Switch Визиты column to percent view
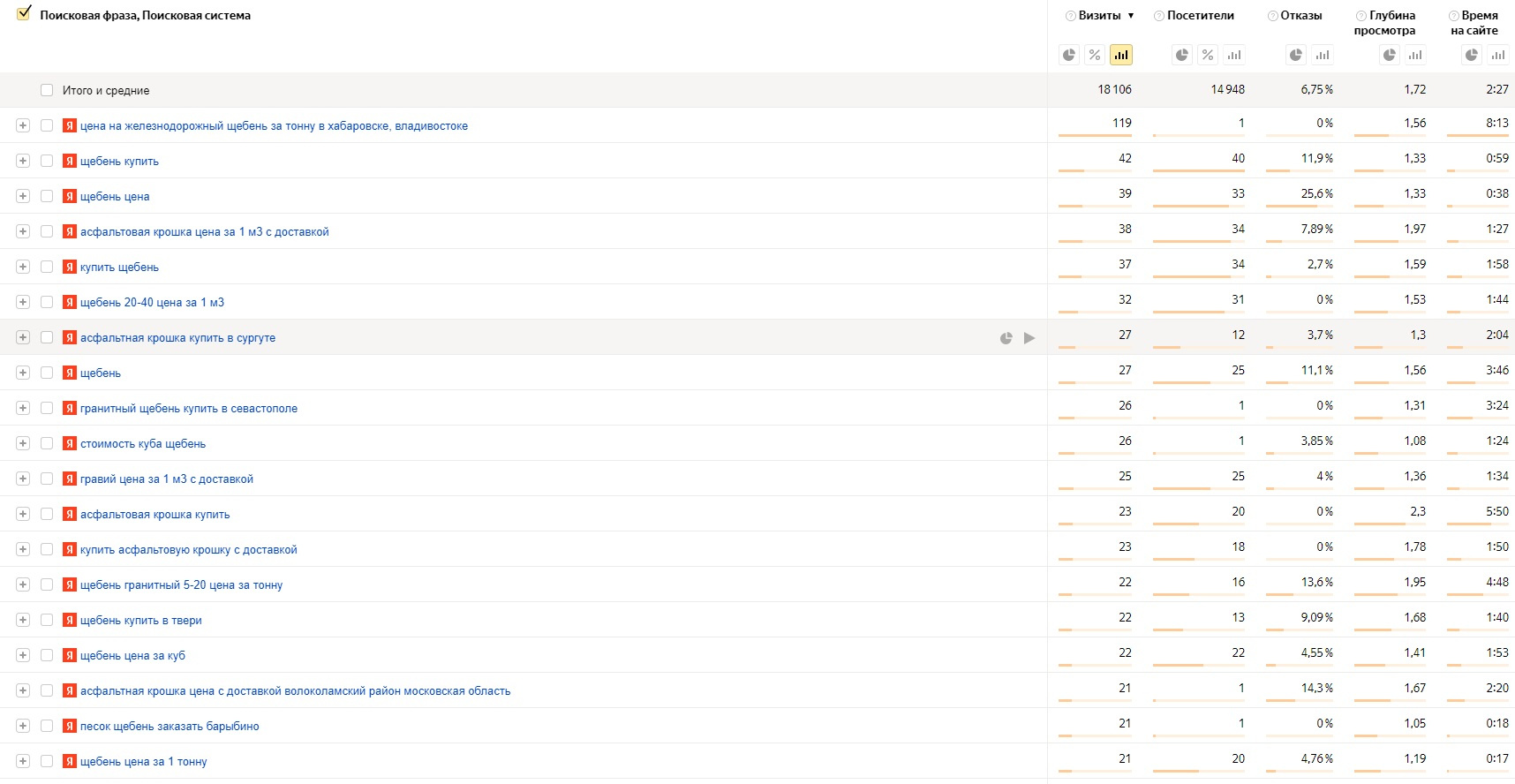Viewport: 1515px width, 784px height. tap(1095, 55)
